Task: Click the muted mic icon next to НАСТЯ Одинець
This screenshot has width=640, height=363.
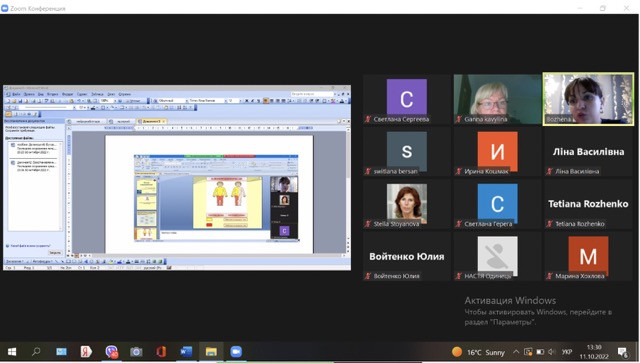Action: pyautogui.click(x=458, y=276)
